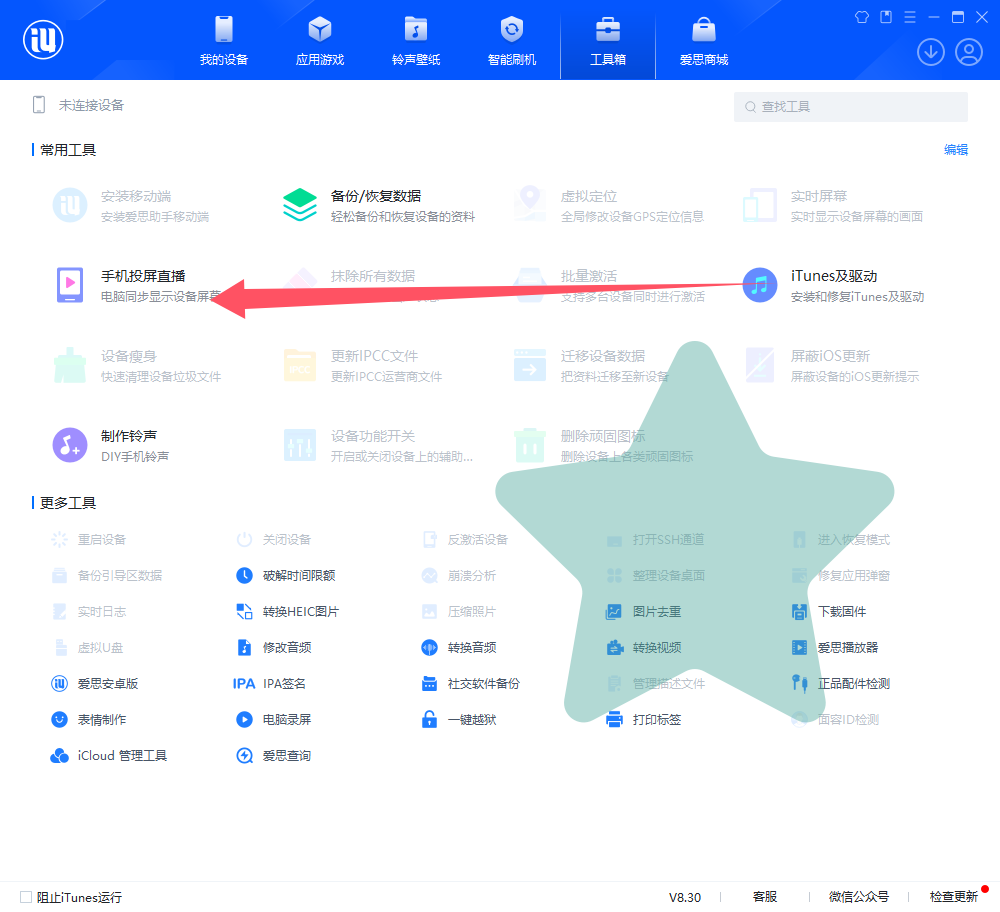Open the iCloud 管理工具
1000x912 pixels.
tap(108, 756)
